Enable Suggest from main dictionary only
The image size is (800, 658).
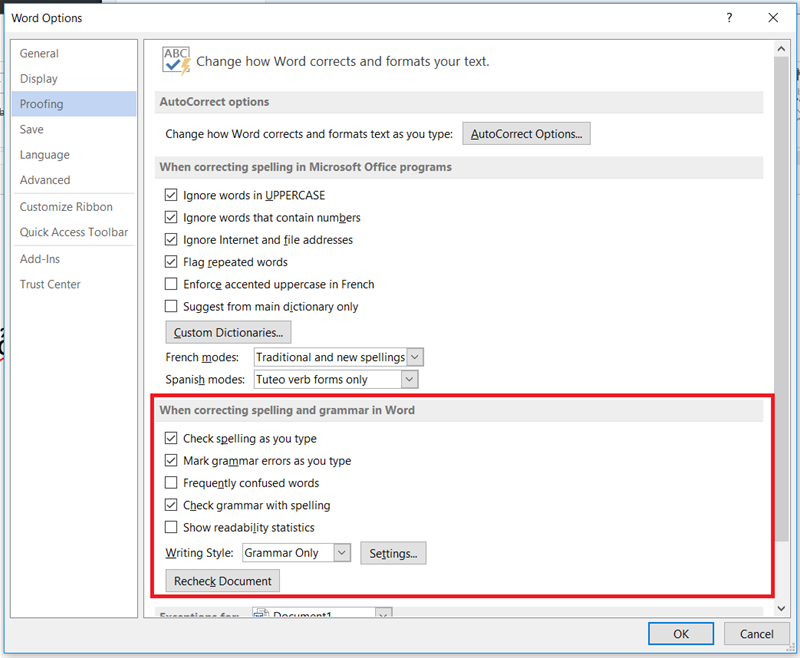click(x=172, y=307)
